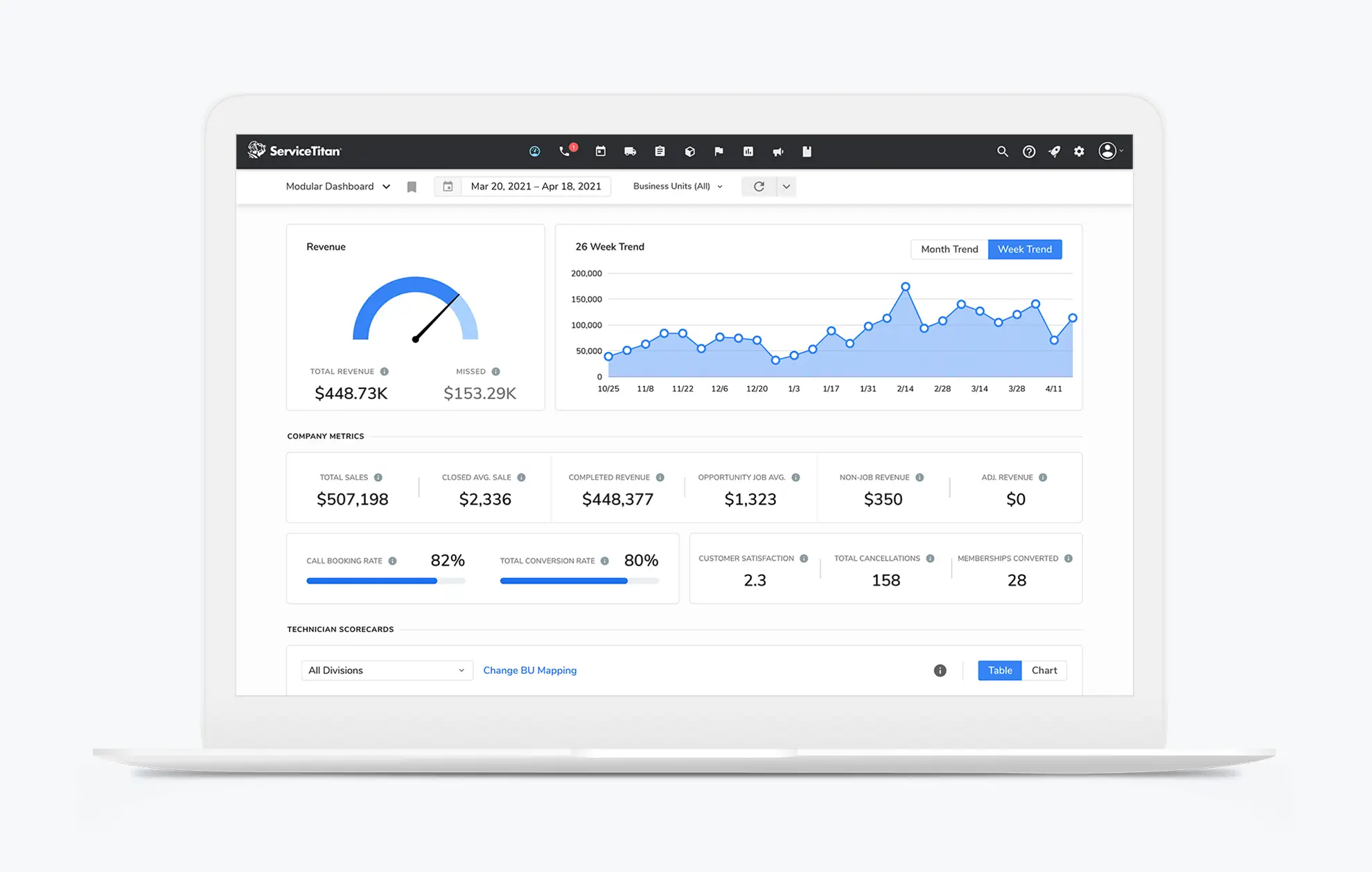Switch technician scorecards to Chart view
The height and width of the screenshot is (872, 1372).
(x=1044, y=670)
